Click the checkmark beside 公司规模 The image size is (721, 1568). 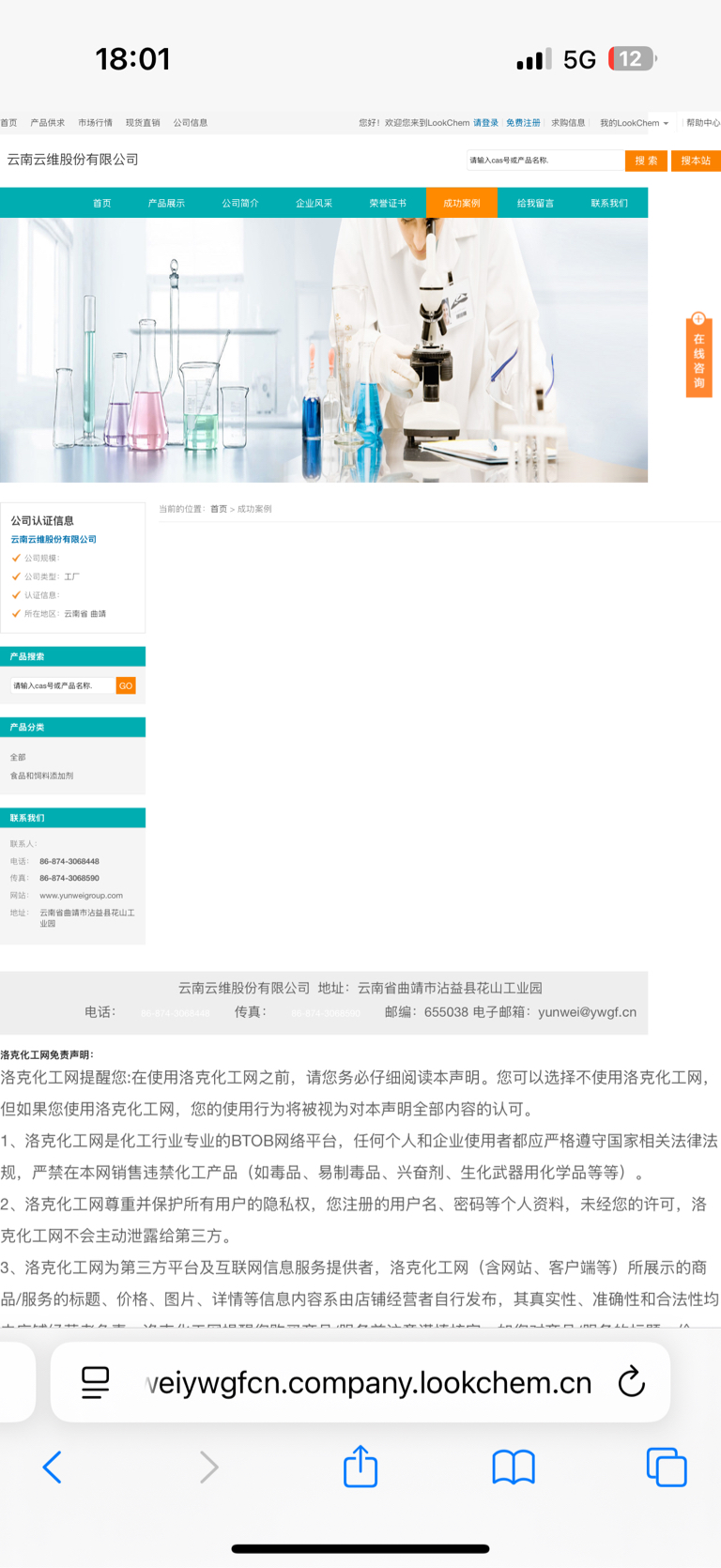pos(16,558)
